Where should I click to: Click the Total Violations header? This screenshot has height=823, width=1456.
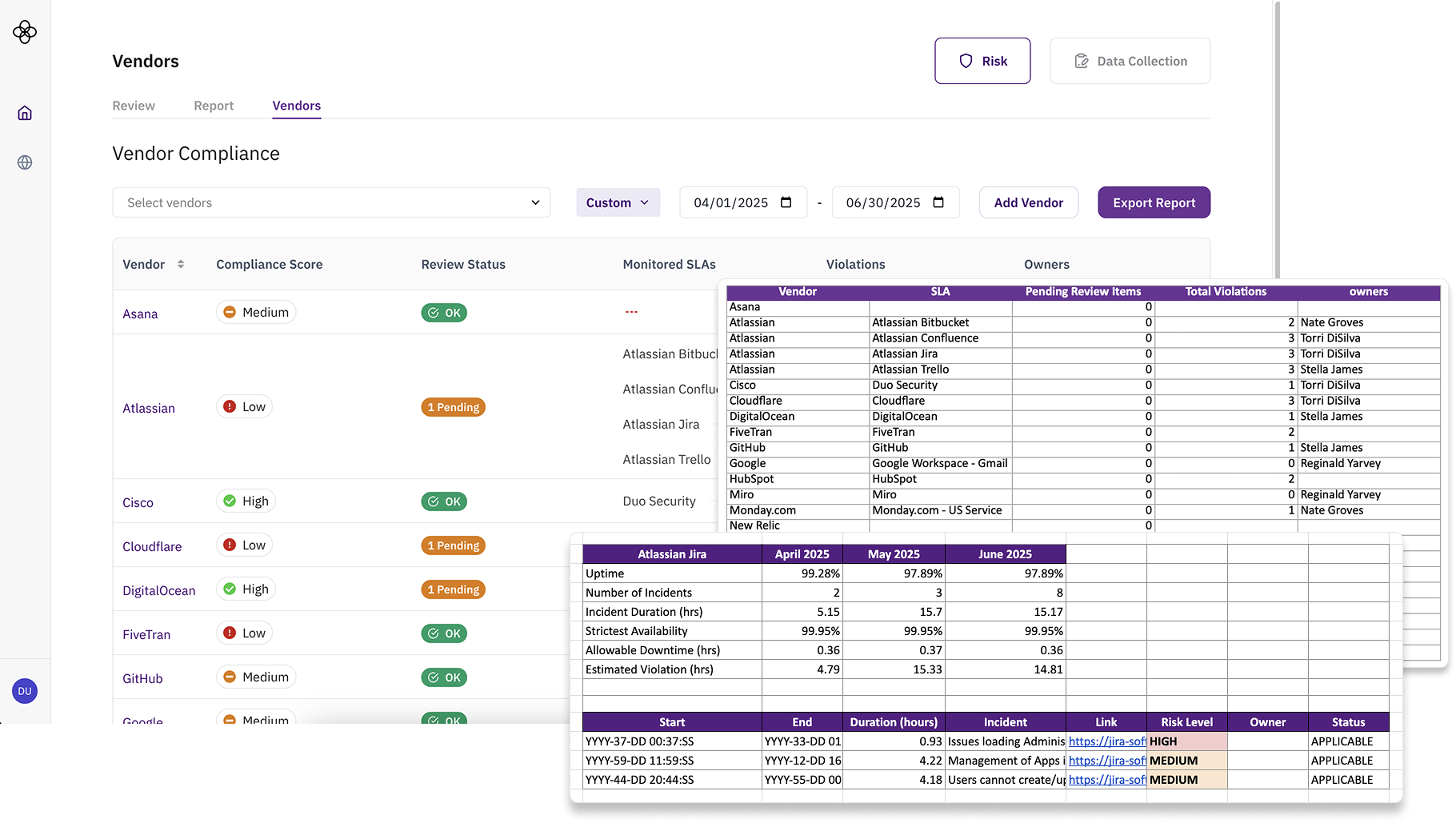[x=1226, y=291]
